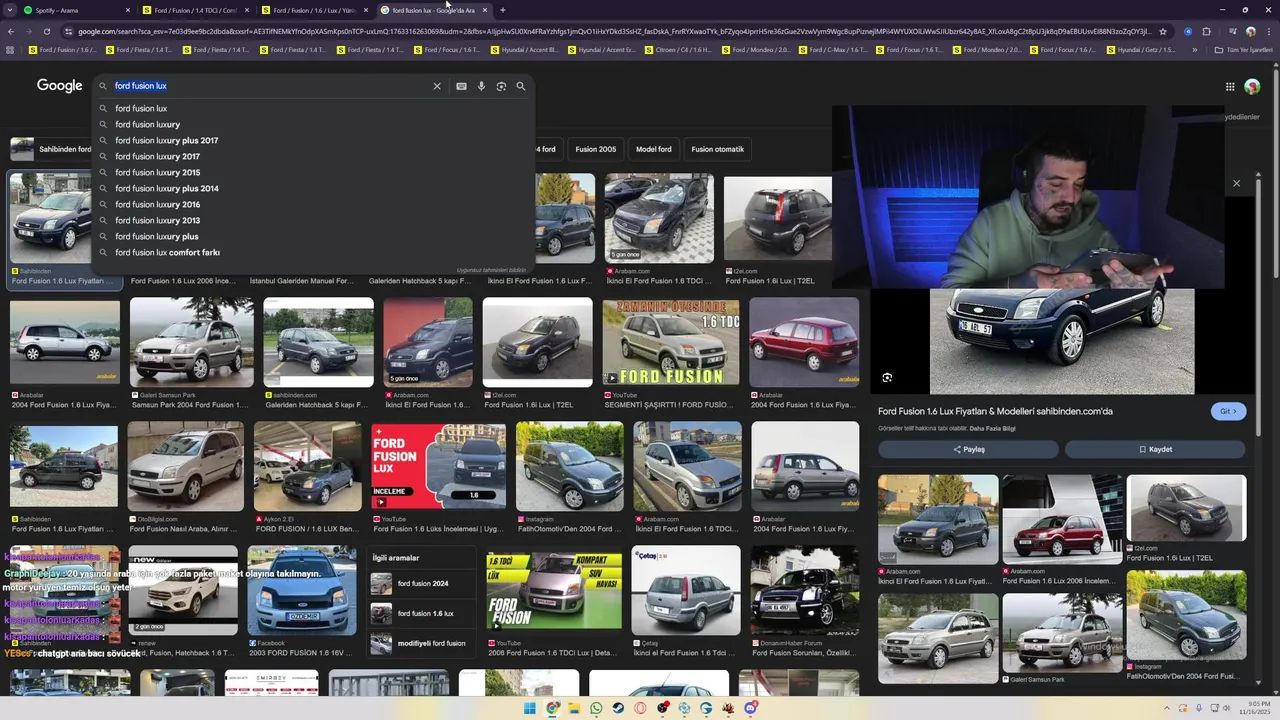1280x720 pixels.
Task: Click the Paylaş share button
Action: point(968,449)
